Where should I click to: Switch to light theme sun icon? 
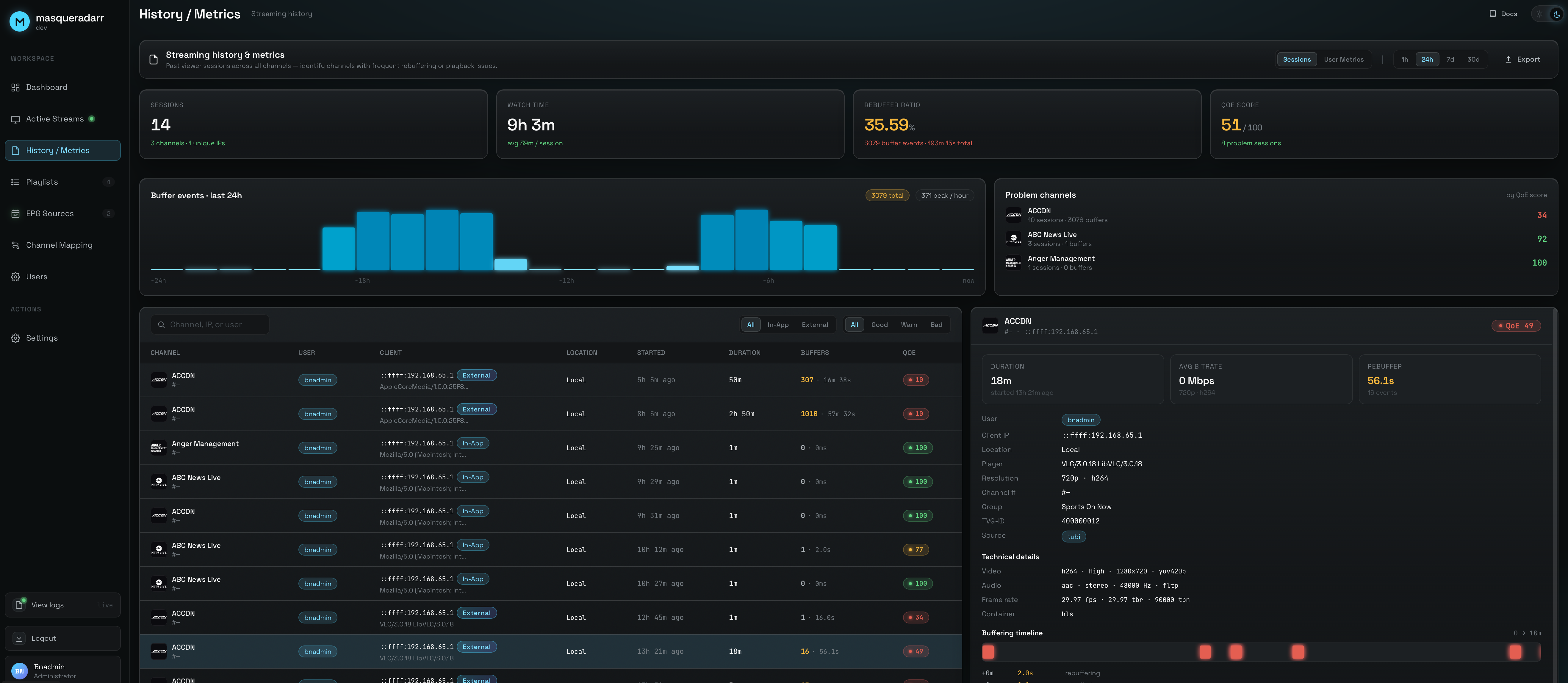point(1539,14)
